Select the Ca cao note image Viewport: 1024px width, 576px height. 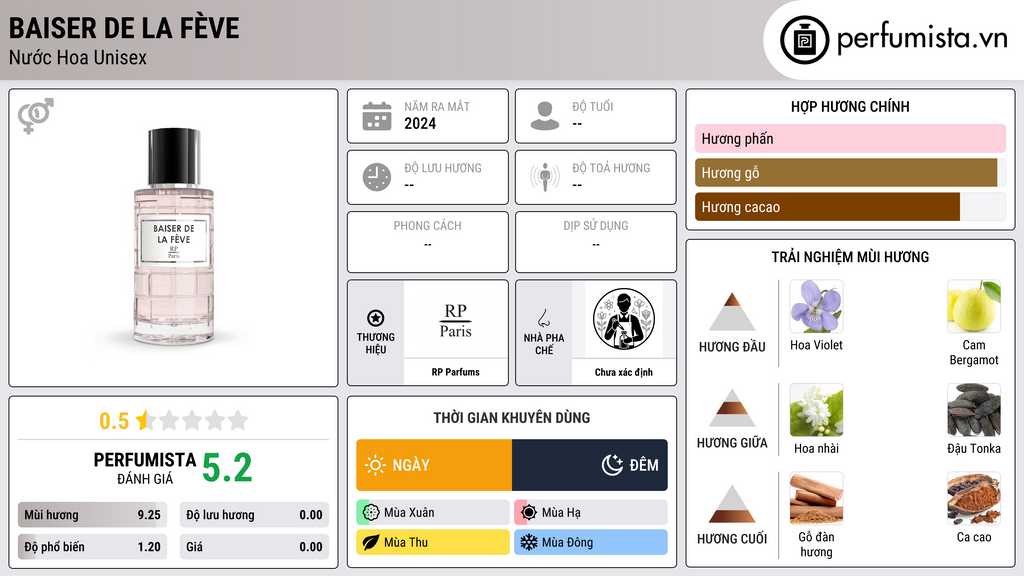[974, 499]
